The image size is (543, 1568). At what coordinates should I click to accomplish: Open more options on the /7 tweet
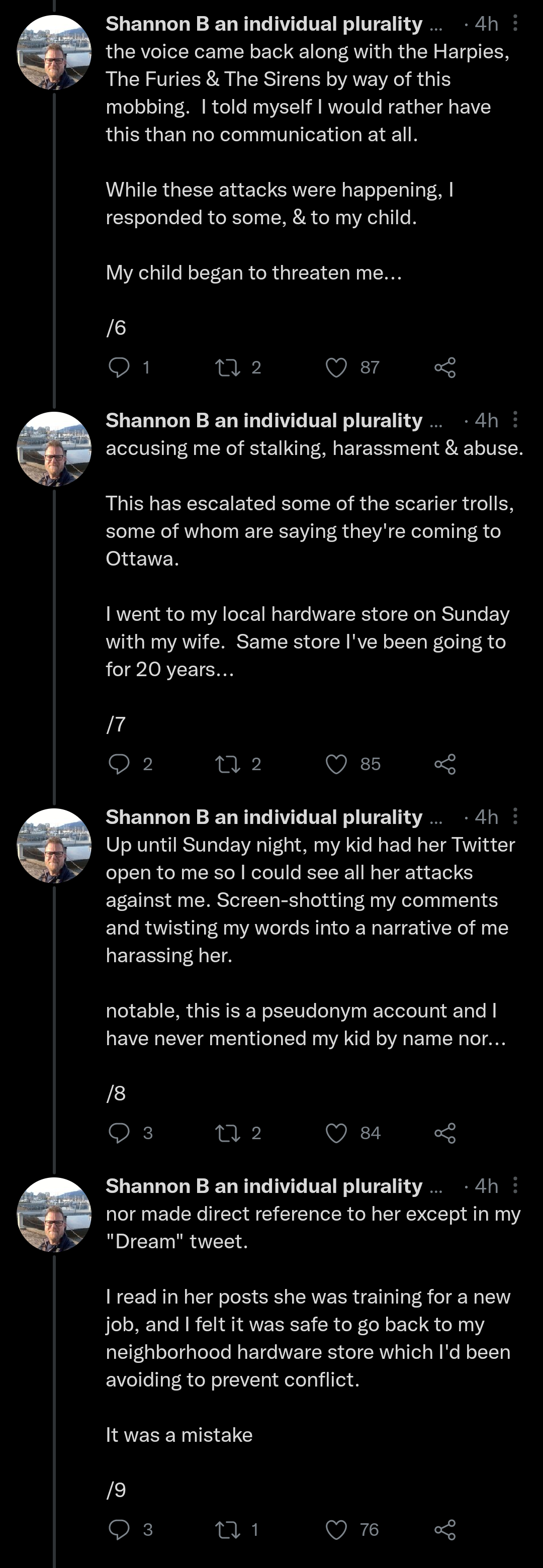tap(516, 419)
